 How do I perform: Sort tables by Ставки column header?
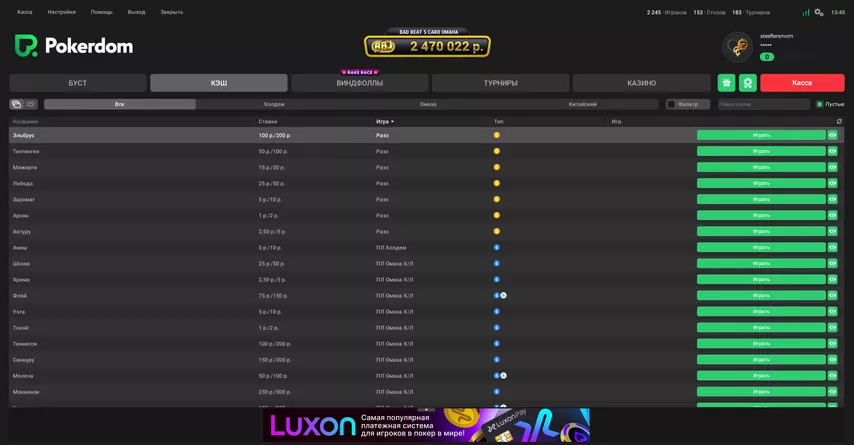267,121
